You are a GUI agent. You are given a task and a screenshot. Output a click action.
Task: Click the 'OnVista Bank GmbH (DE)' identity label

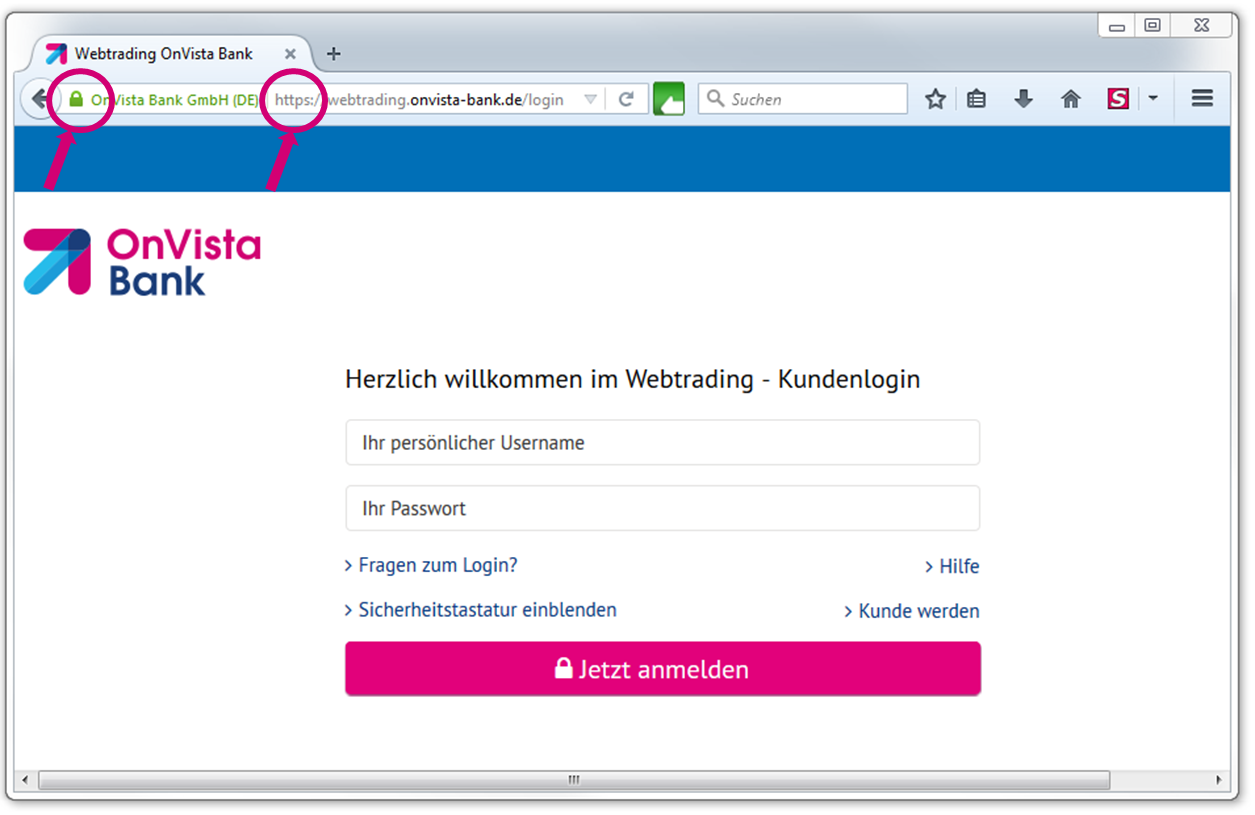coord(174,100)
